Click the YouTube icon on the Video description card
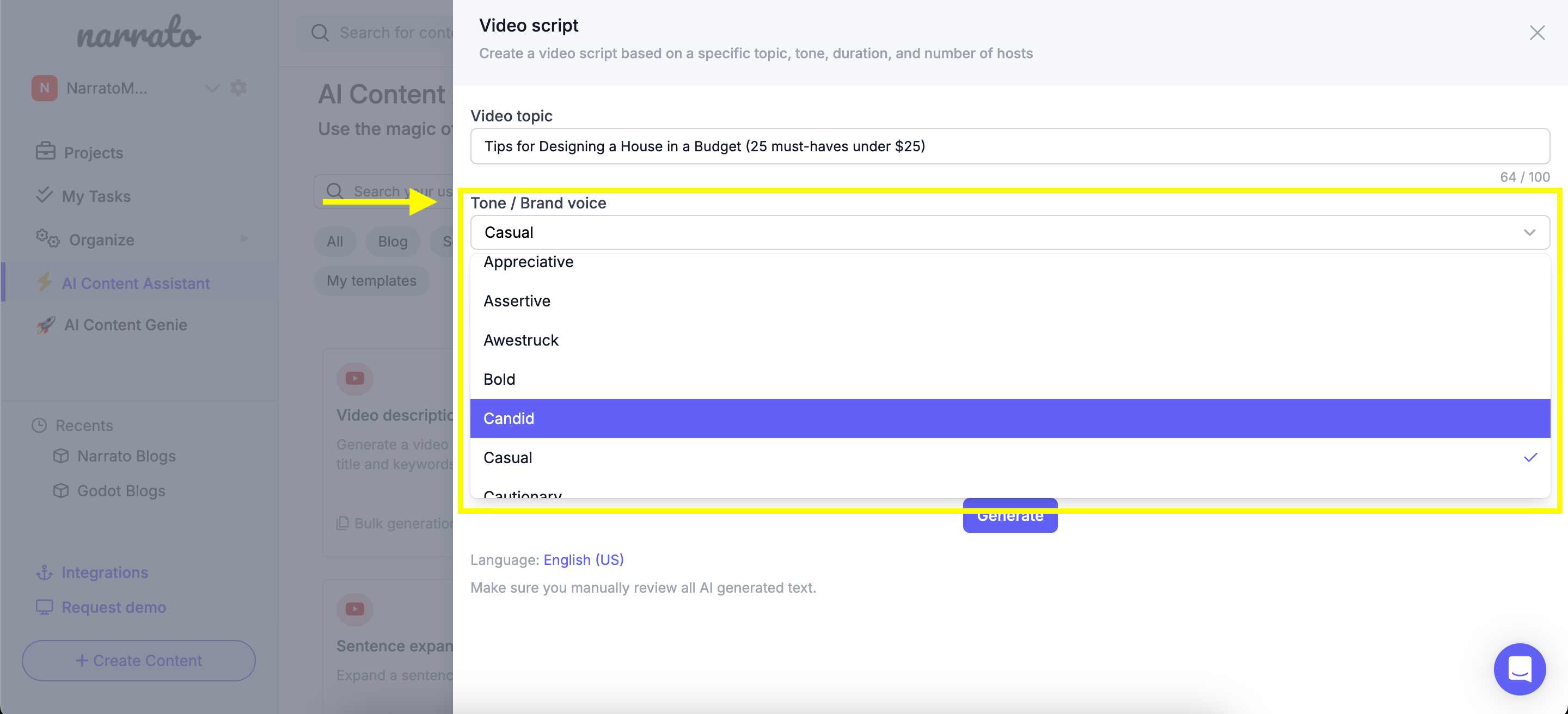 click(x=354, y=378)
